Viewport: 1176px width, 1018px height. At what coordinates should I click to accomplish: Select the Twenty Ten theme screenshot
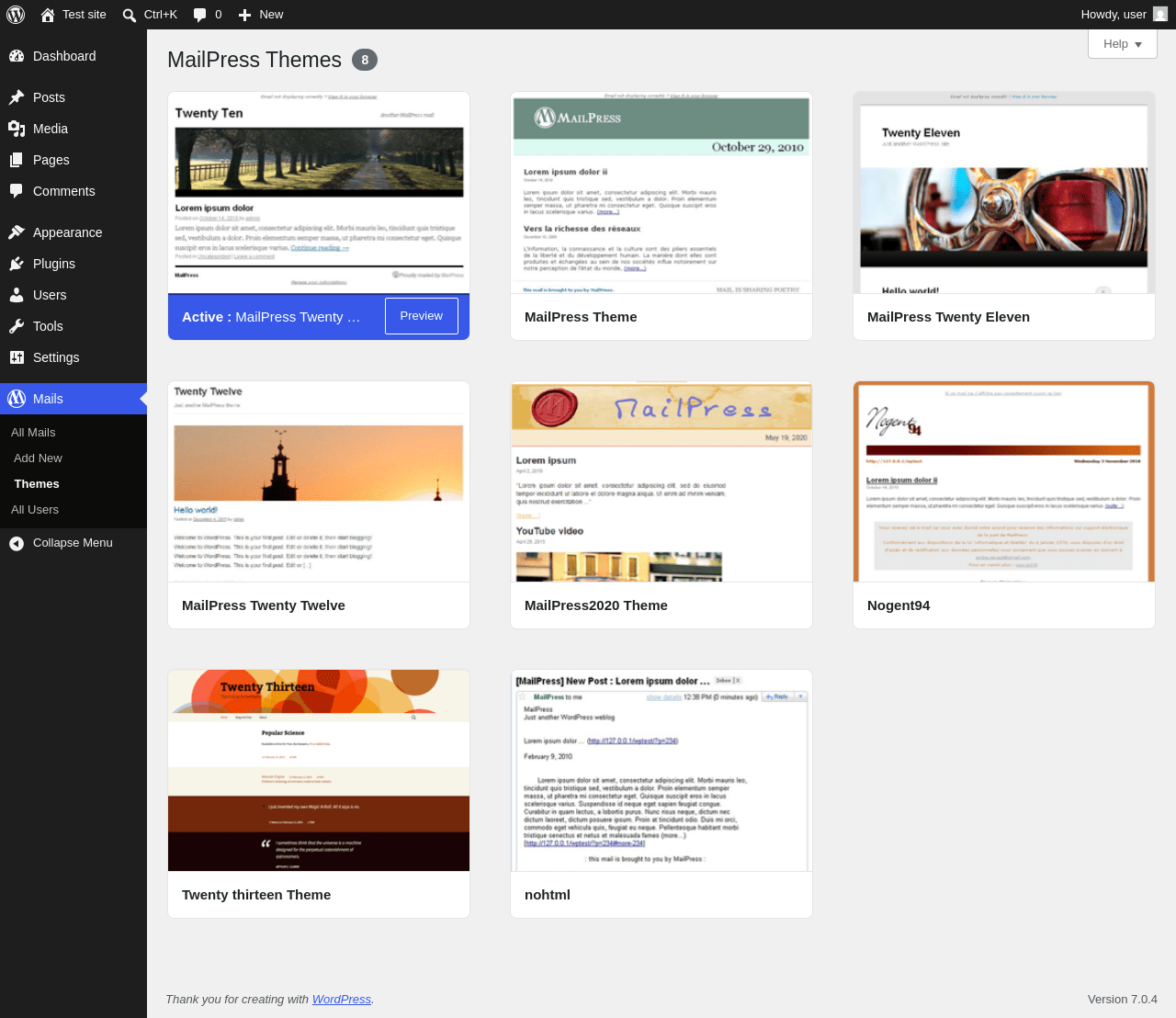[x=319, y=193]
